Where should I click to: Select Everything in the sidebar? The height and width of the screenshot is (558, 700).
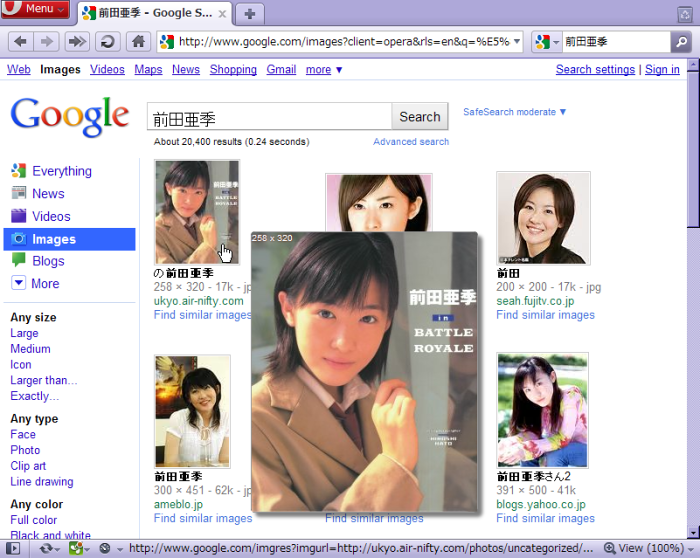(62, 171)
